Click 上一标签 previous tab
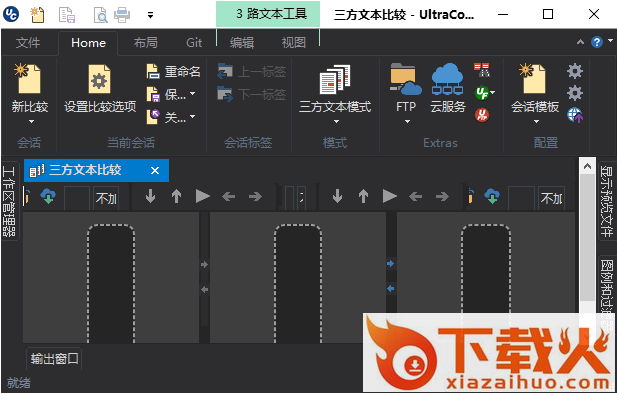 pos(252,72)
